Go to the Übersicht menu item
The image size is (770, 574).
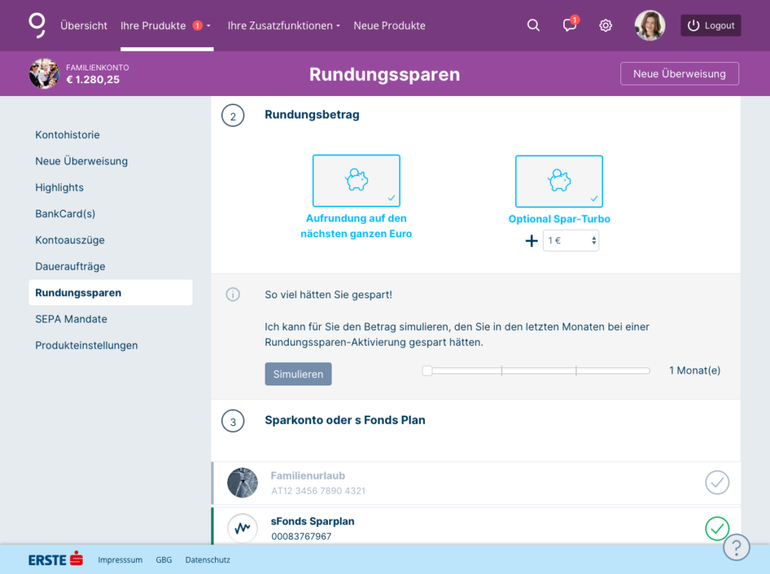point(83,26)
